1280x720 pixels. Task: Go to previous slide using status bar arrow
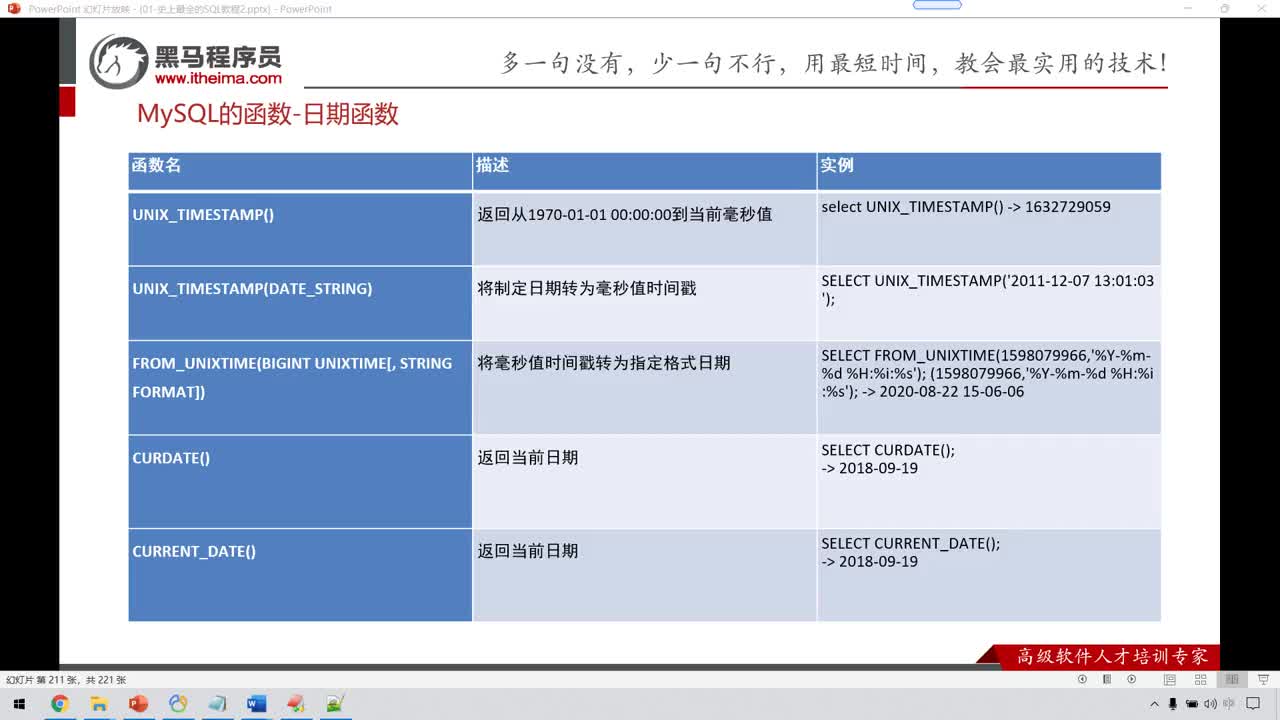click(1082, 679)
